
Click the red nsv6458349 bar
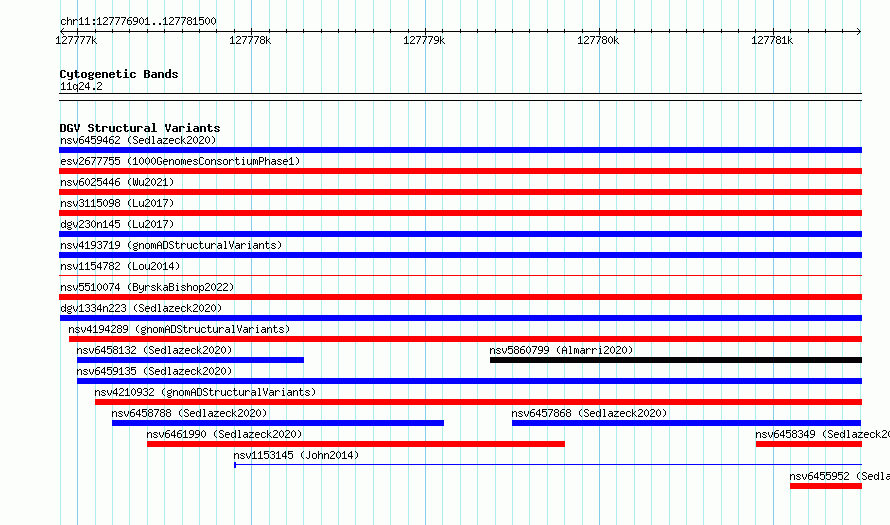tap(809, 444)
